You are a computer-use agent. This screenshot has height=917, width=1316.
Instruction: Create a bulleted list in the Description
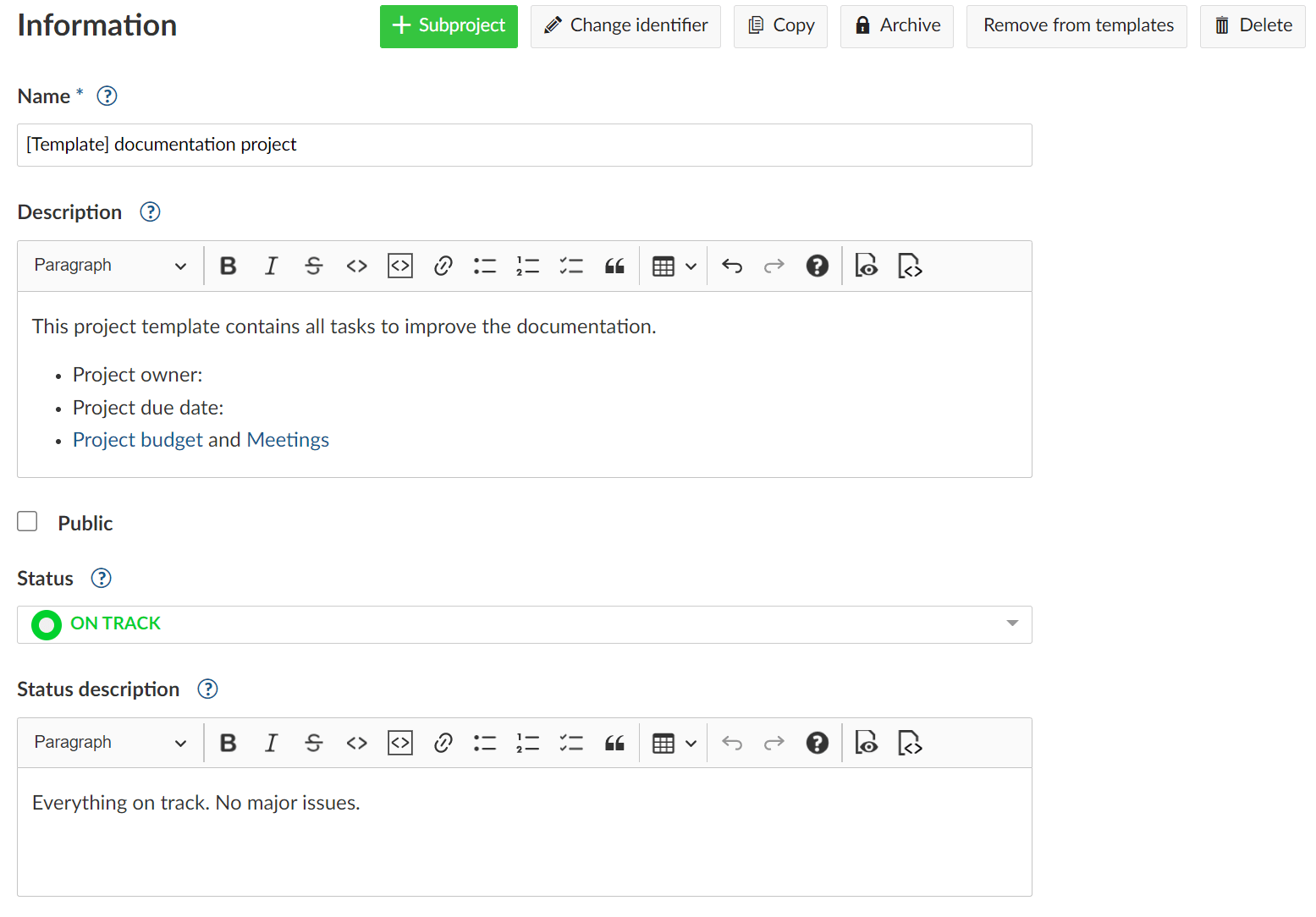pos(485,265)
